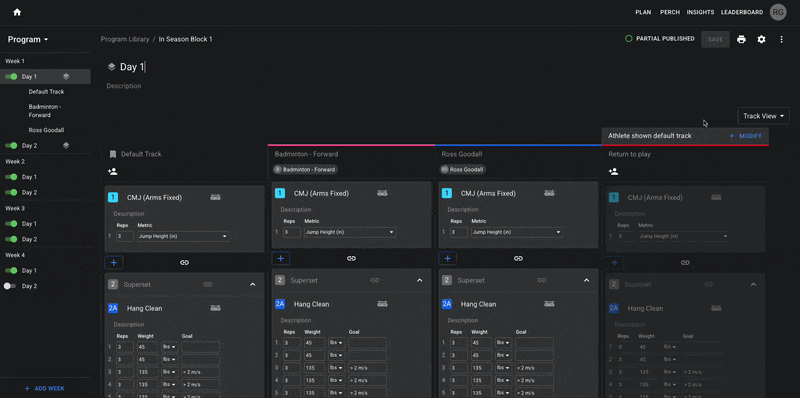This screenshot has height=398, width=800.
Task: Collapse the Default Track Superset
Action: (253, 284)
